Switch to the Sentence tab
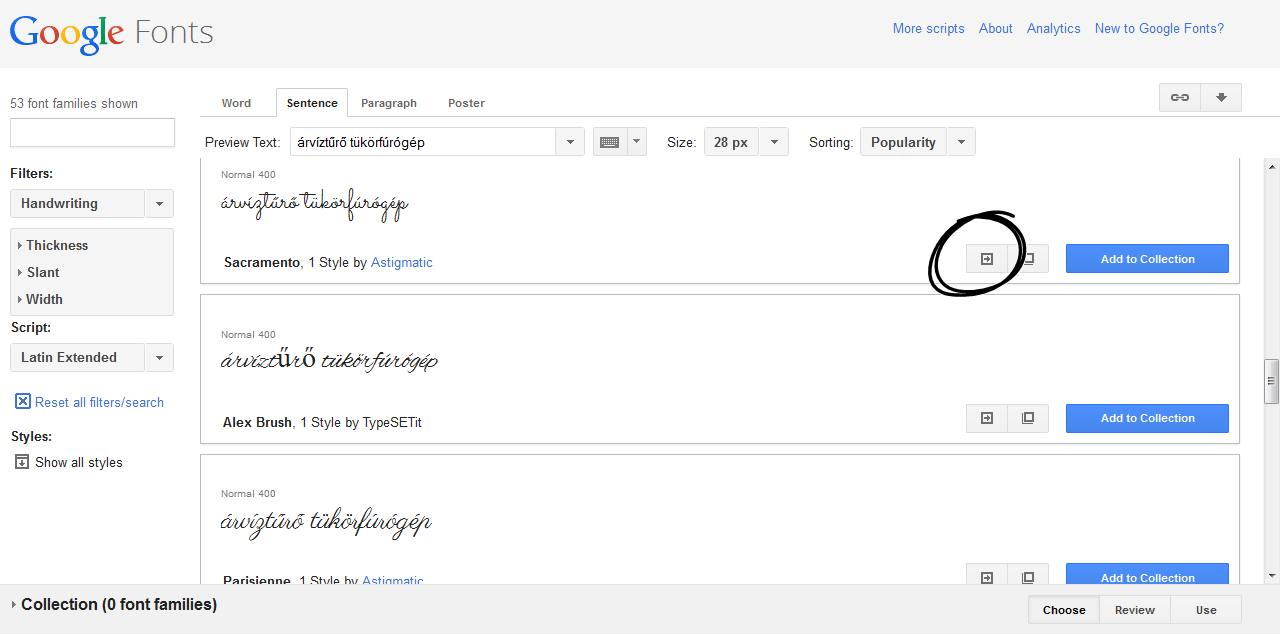This screenshot has height=634, width=1280. coord(312,103)
